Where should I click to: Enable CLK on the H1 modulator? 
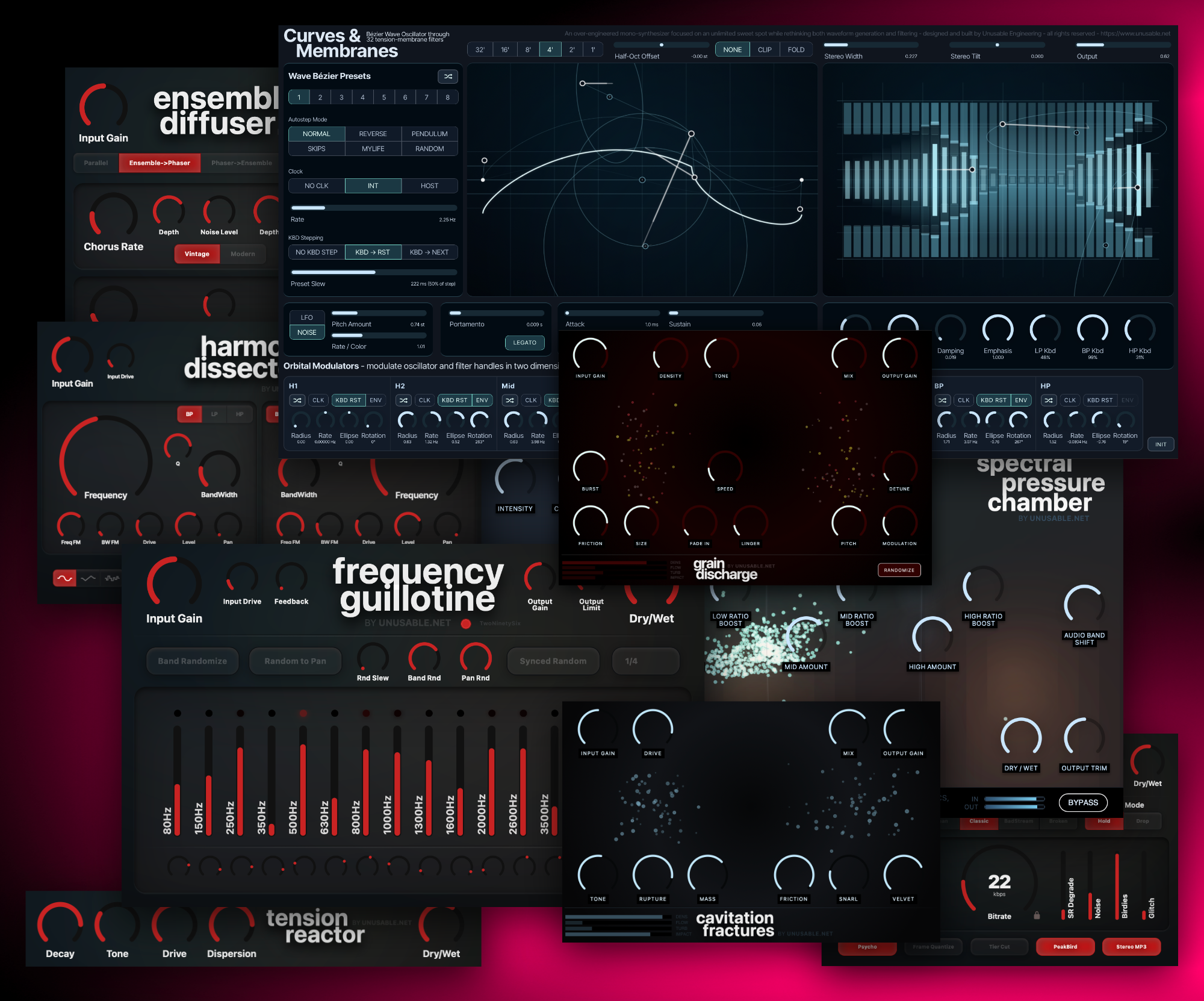[x=318, y=401]
